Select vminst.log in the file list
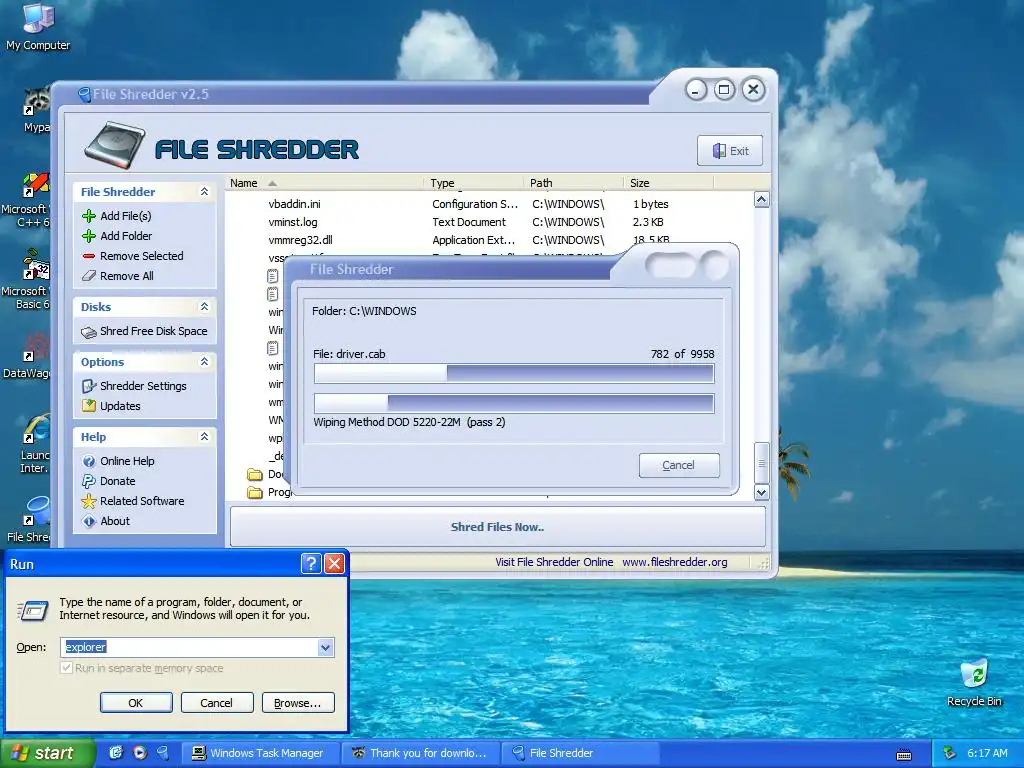The image size is (1024, 768). click(x=293, y=222)
